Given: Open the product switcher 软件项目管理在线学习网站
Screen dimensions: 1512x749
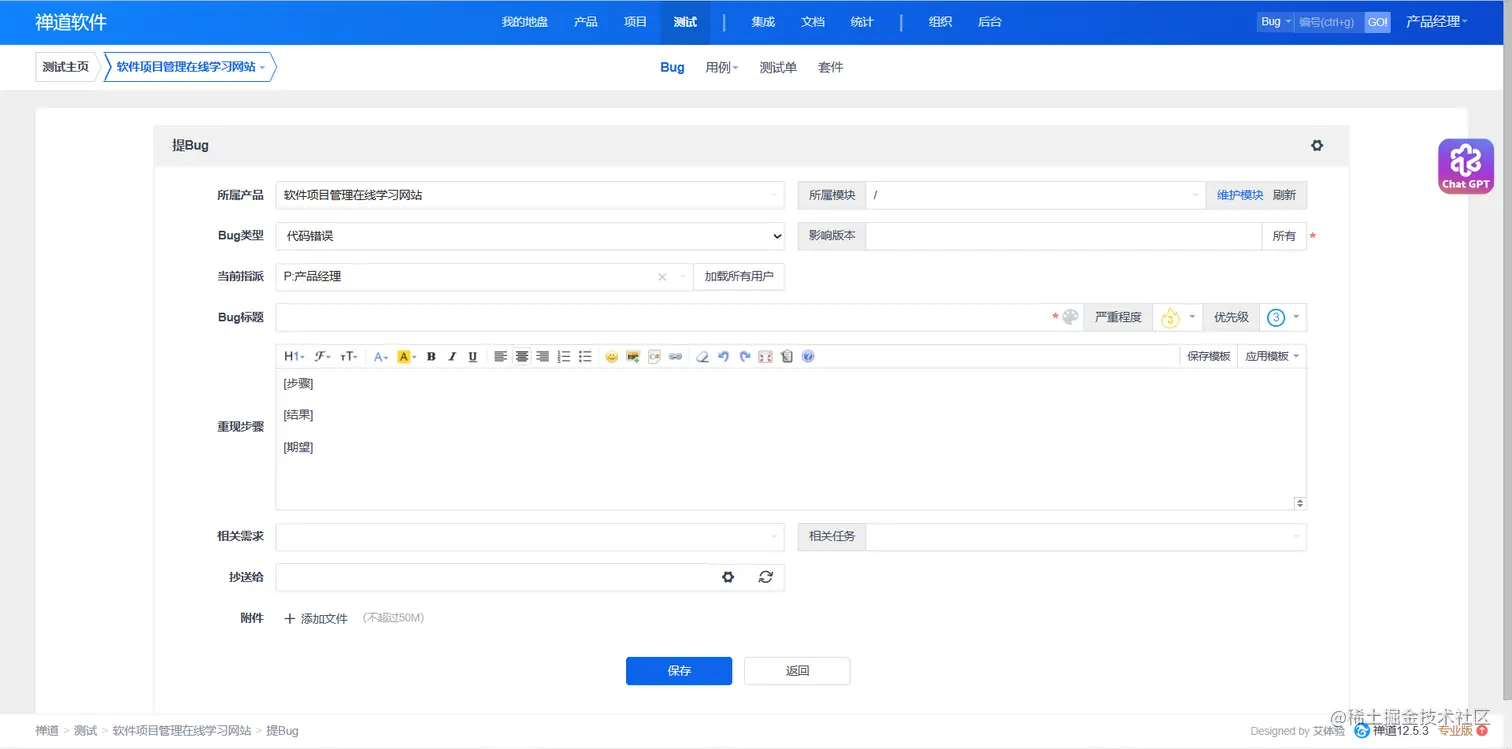Looking at the screenshot, I should click(x=190, y=67).
